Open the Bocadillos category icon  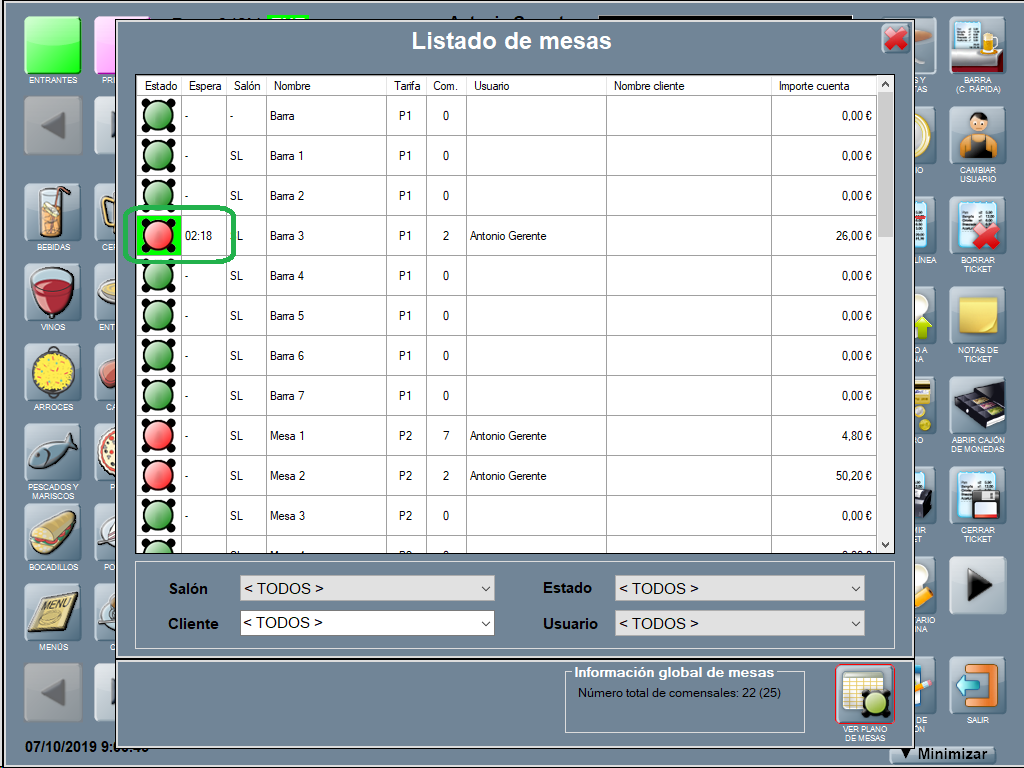click(52, 533)
